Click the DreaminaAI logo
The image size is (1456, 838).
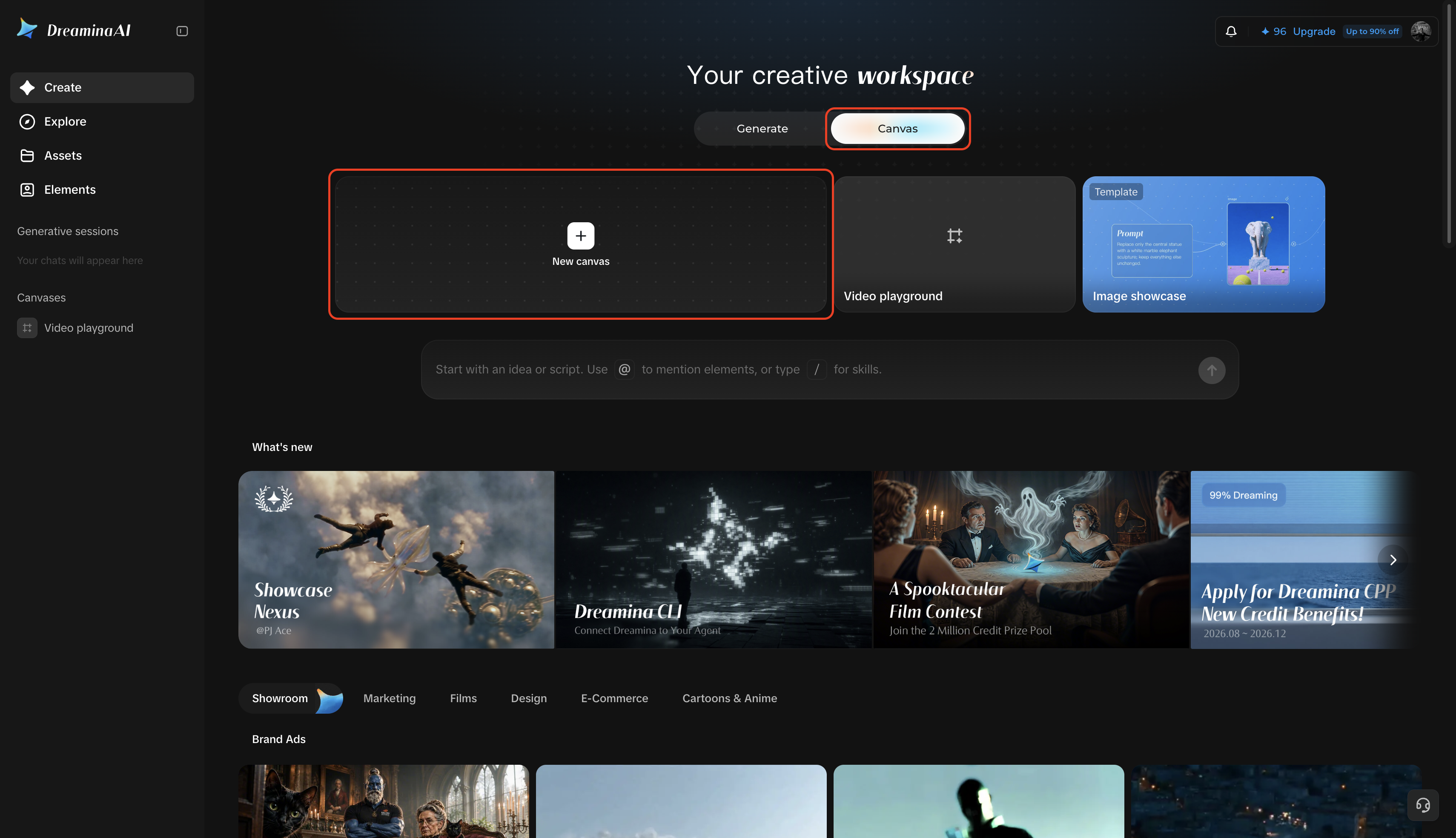tap(74, 29)
